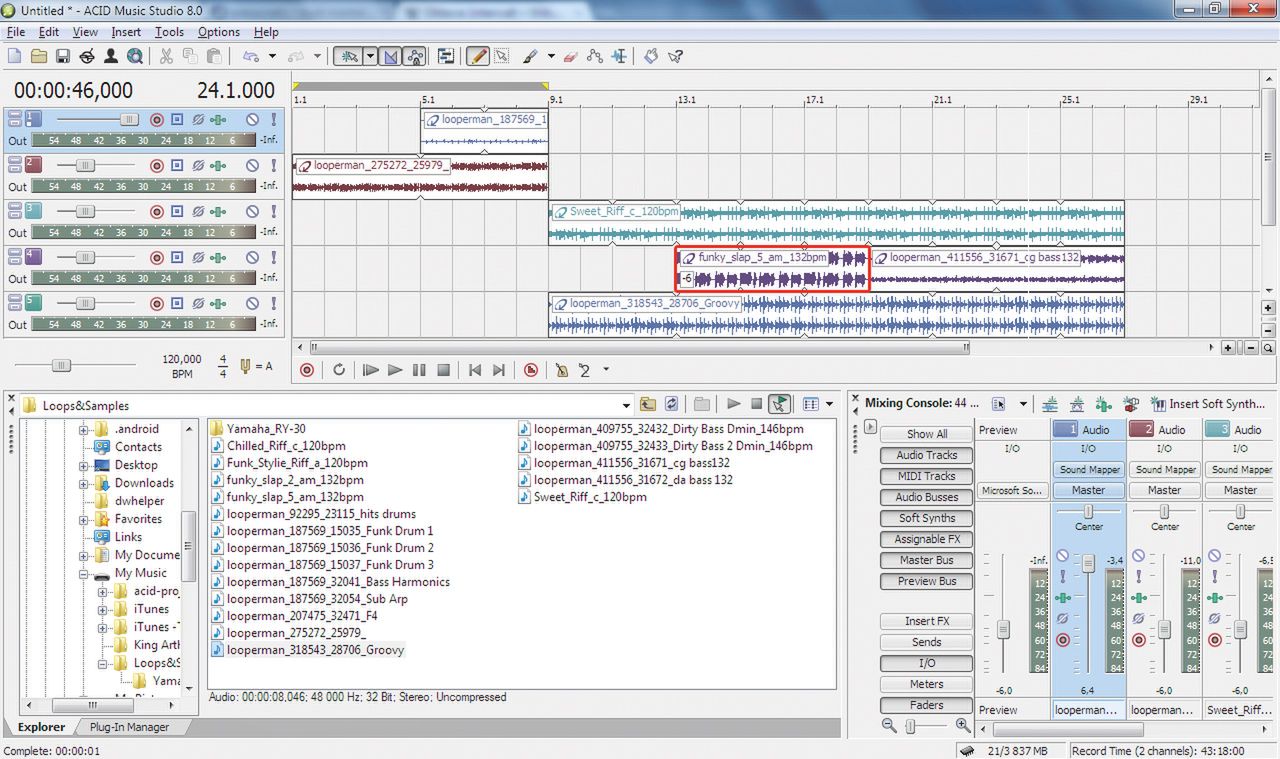The image size is (1280, 759).
Task: Toggle the Enable Snapping button
Action: (x=347, y=57)
